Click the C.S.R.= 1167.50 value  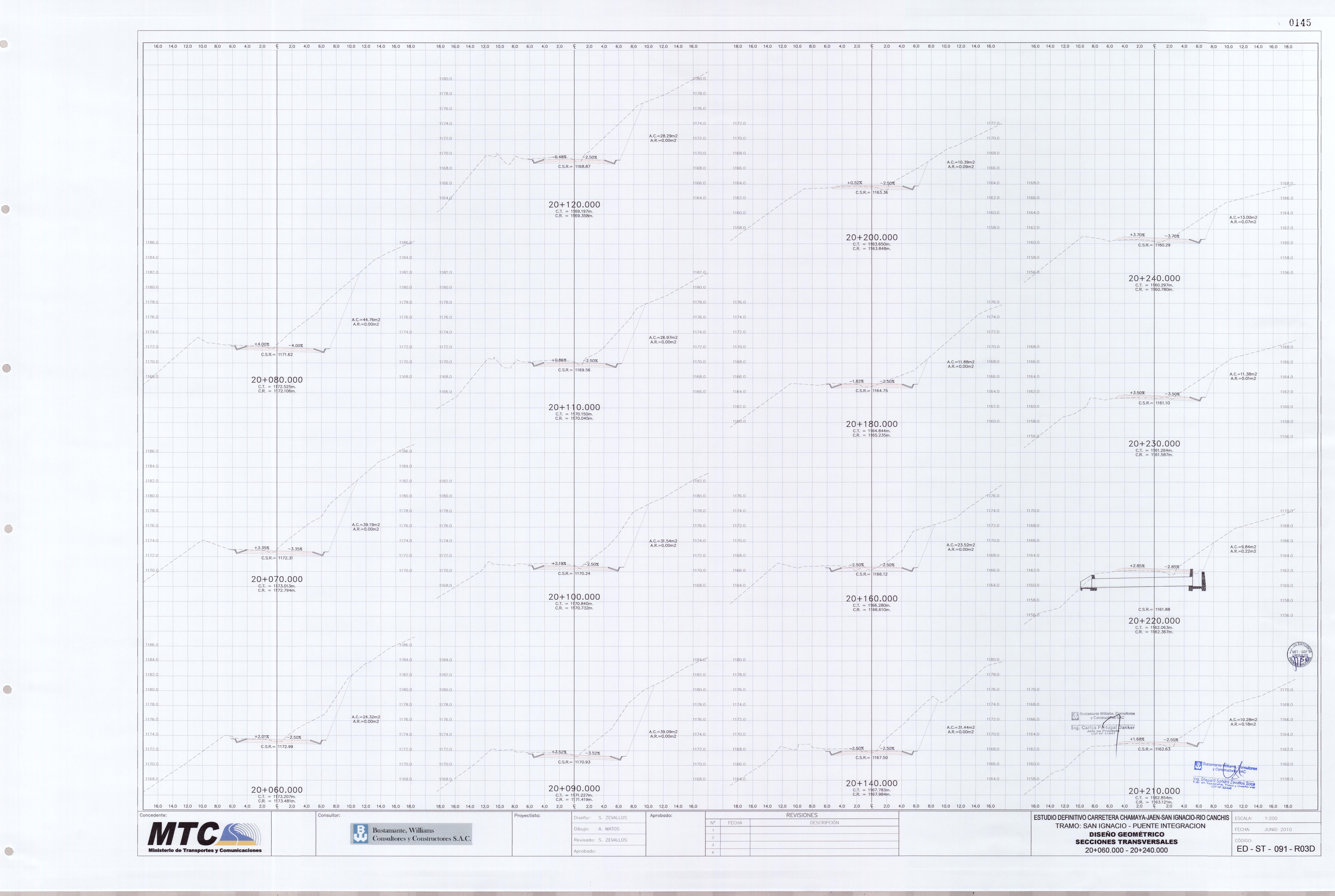(x=872, y=758)
